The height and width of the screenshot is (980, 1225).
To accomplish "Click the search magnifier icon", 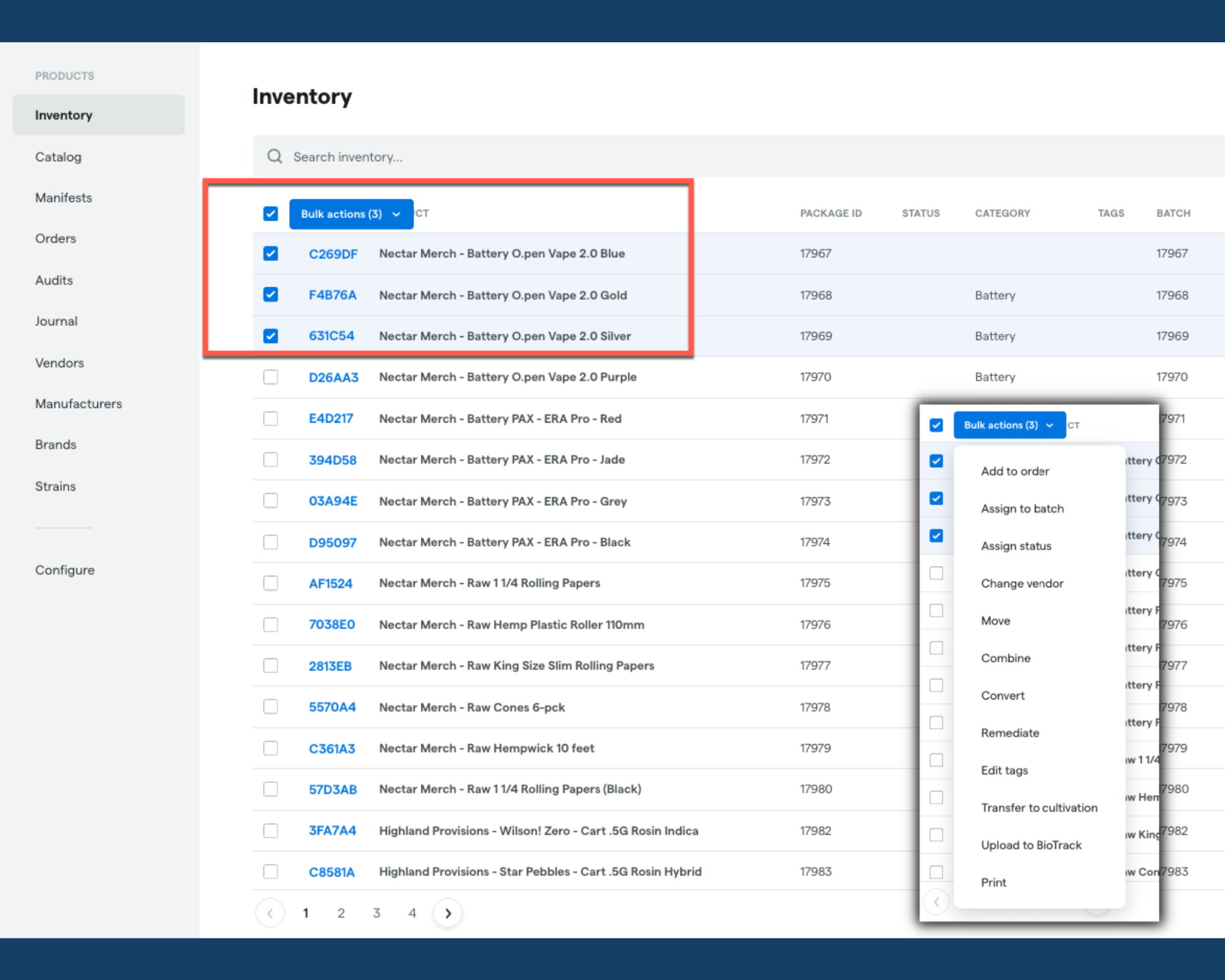I will coord(274,156).
